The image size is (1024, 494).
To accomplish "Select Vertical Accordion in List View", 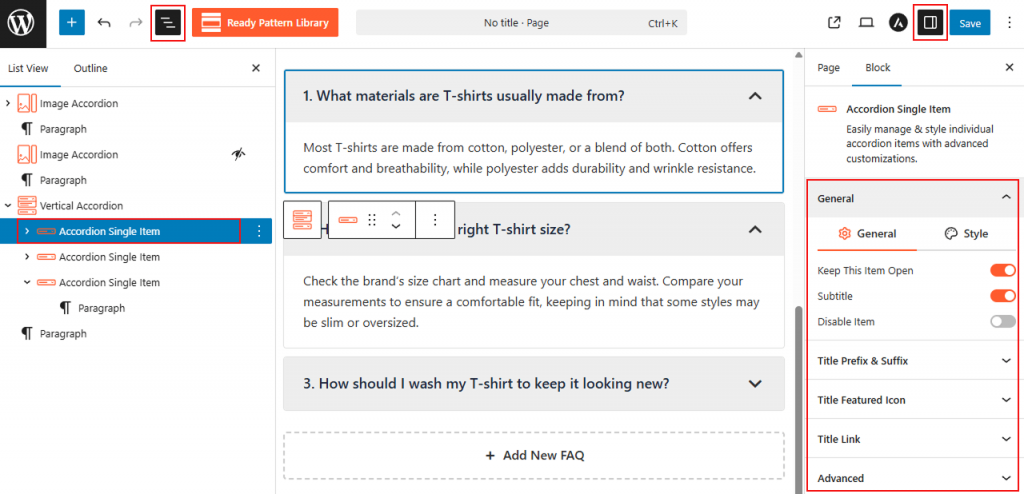I will (x=81, y=206).
